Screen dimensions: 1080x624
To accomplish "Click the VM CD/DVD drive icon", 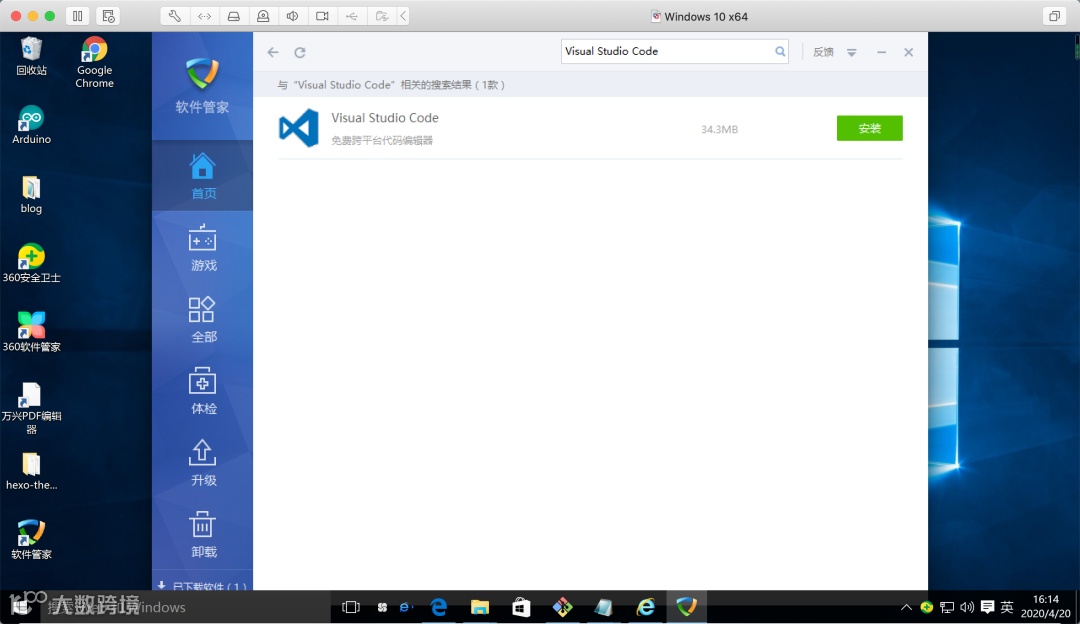I will [x=263, y=16].
